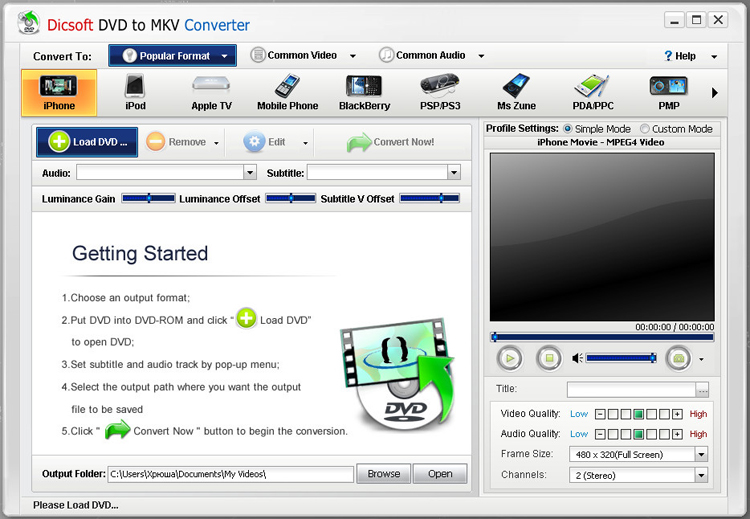Click the Load DVD button
The image size is (750, 519).
click(88, 142)
